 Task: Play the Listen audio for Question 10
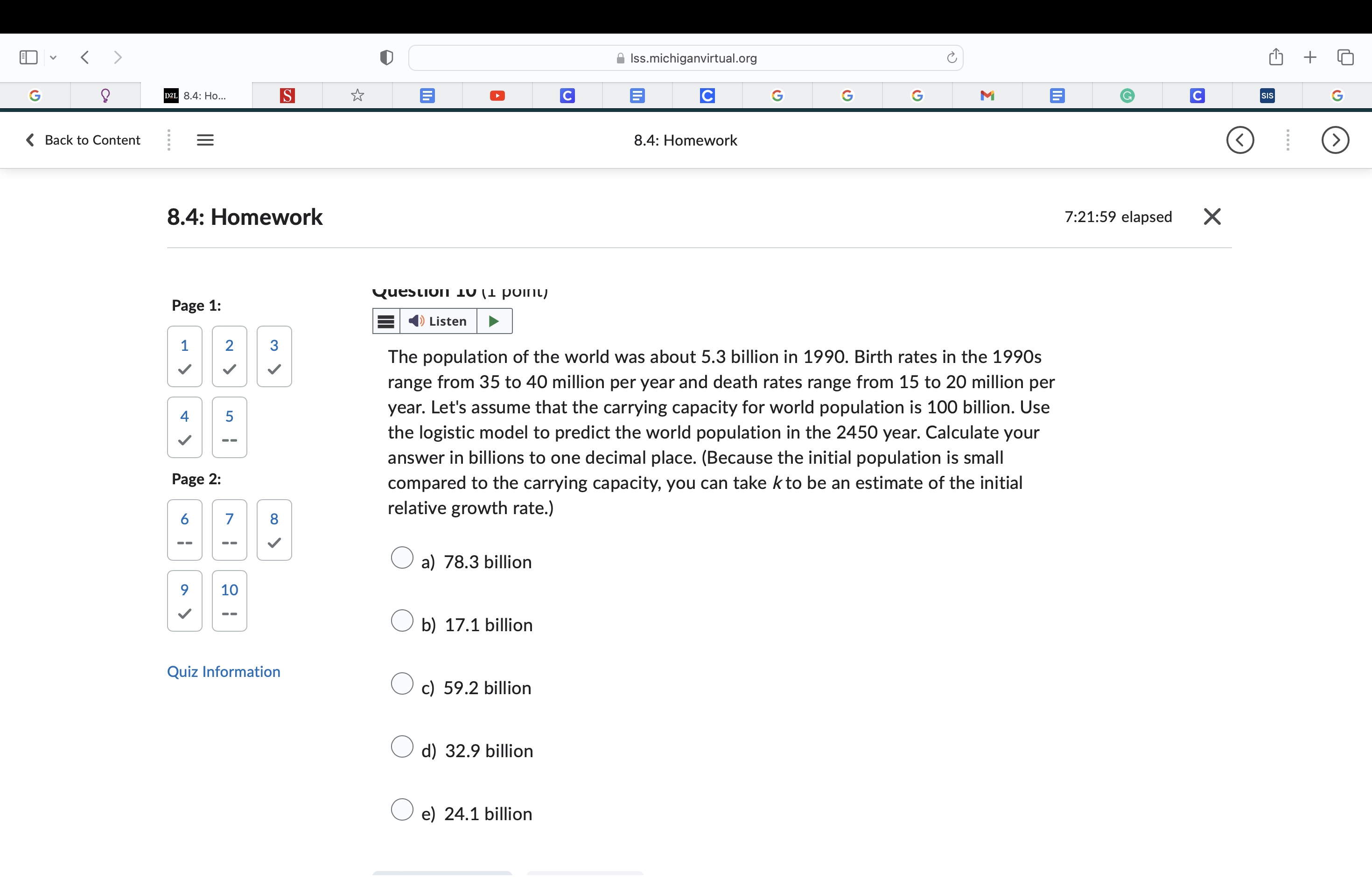pyautogui.click(x=494, y=321)
